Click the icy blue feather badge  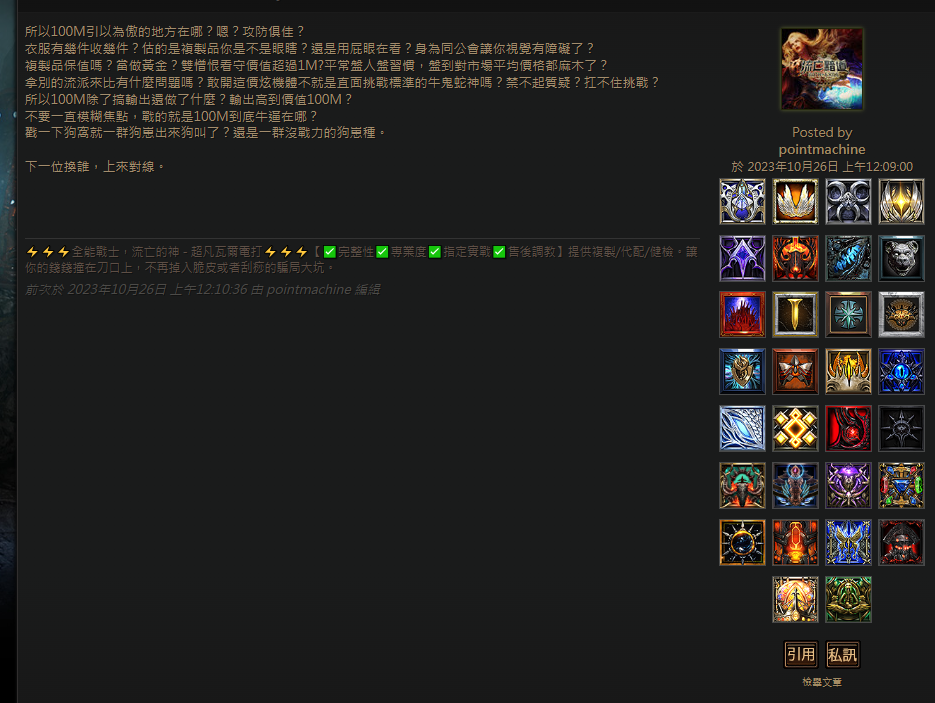click(742, 428)
